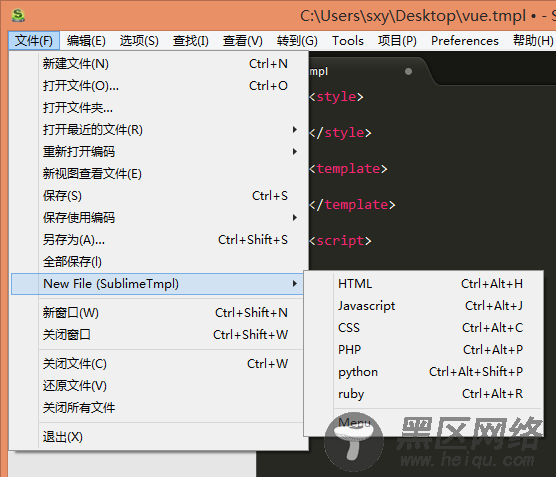Create new ruby template file
The width and height of the screenshot is (556, 477).
tap(423, 394)
